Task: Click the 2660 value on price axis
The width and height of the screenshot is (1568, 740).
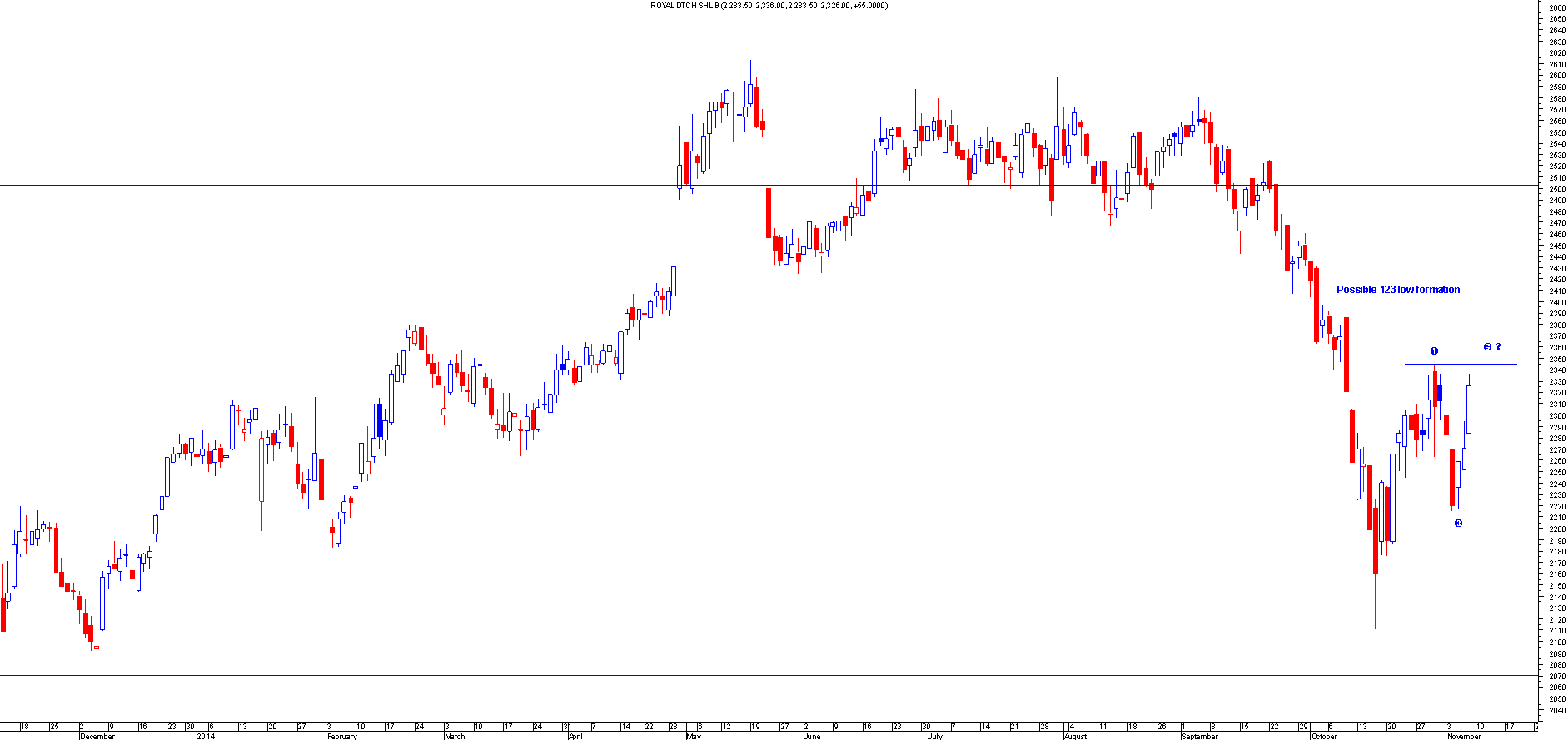Action: click(1556, 7)
